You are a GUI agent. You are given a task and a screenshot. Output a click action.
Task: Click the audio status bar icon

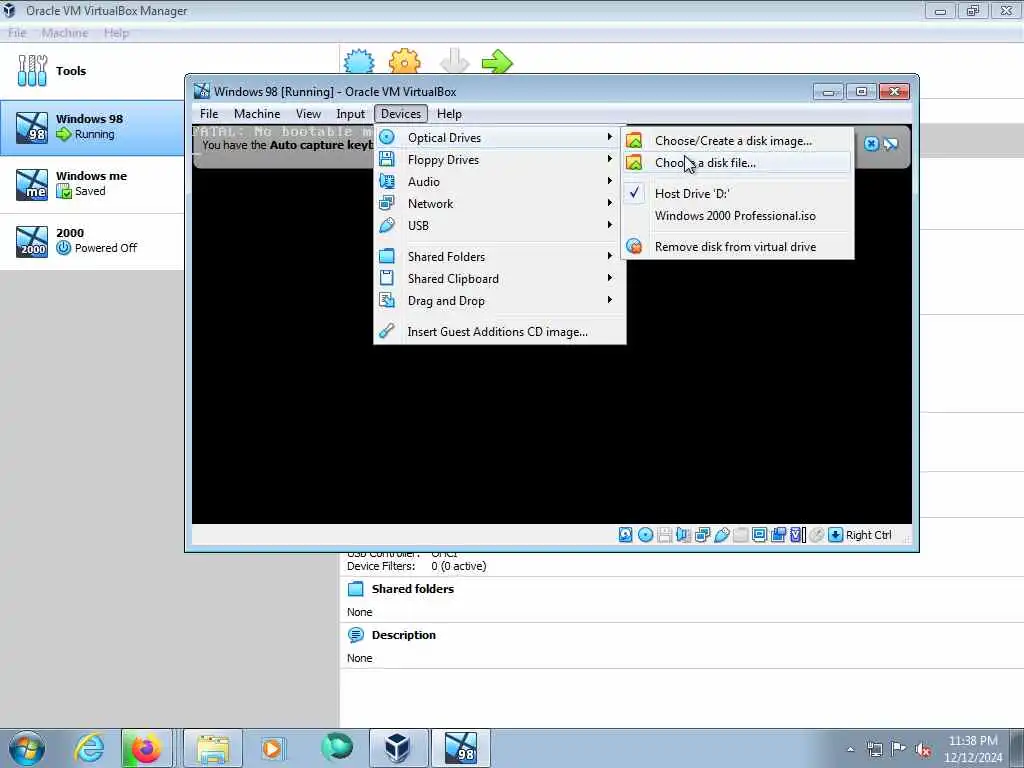[x=683, y=535]
